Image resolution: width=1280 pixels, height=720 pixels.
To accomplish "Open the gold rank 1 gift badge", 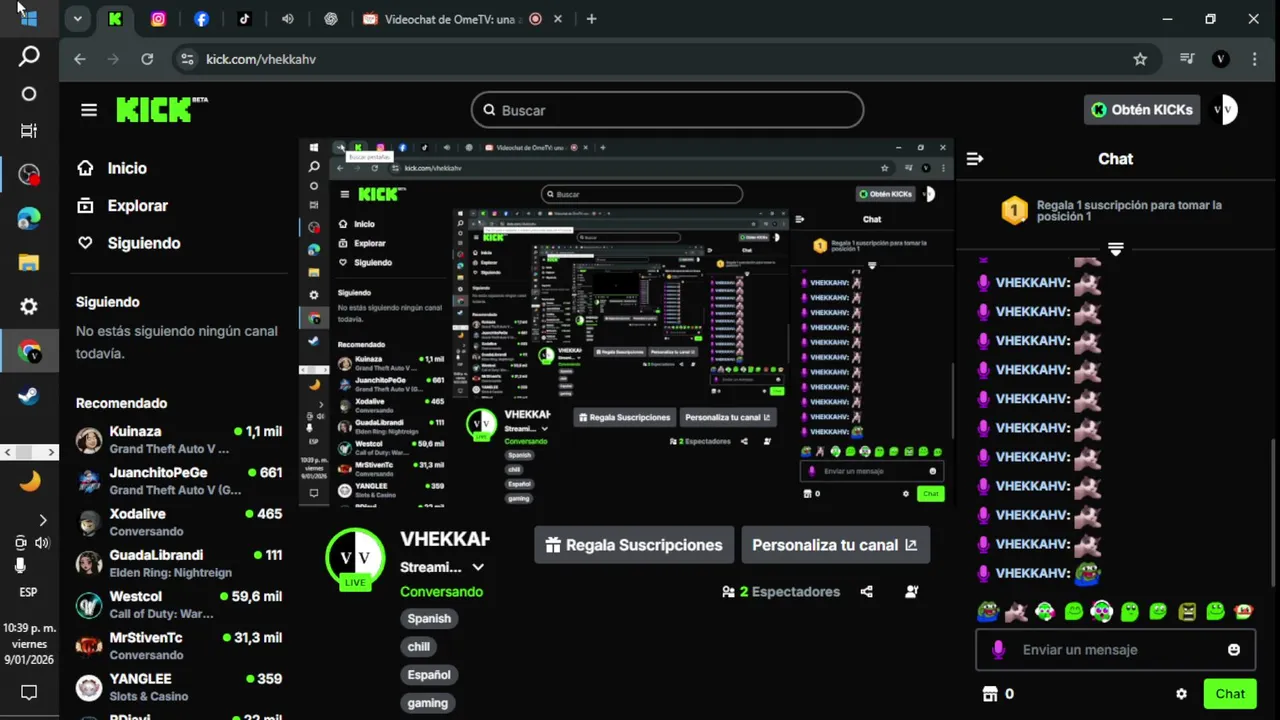I will [1015, 210].
